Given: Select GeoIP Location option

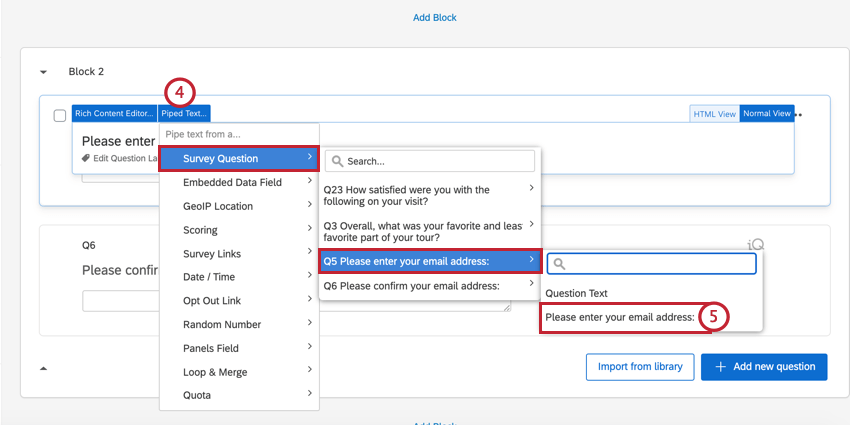Looking at the screenshot, I should click(x=238, y=206).
